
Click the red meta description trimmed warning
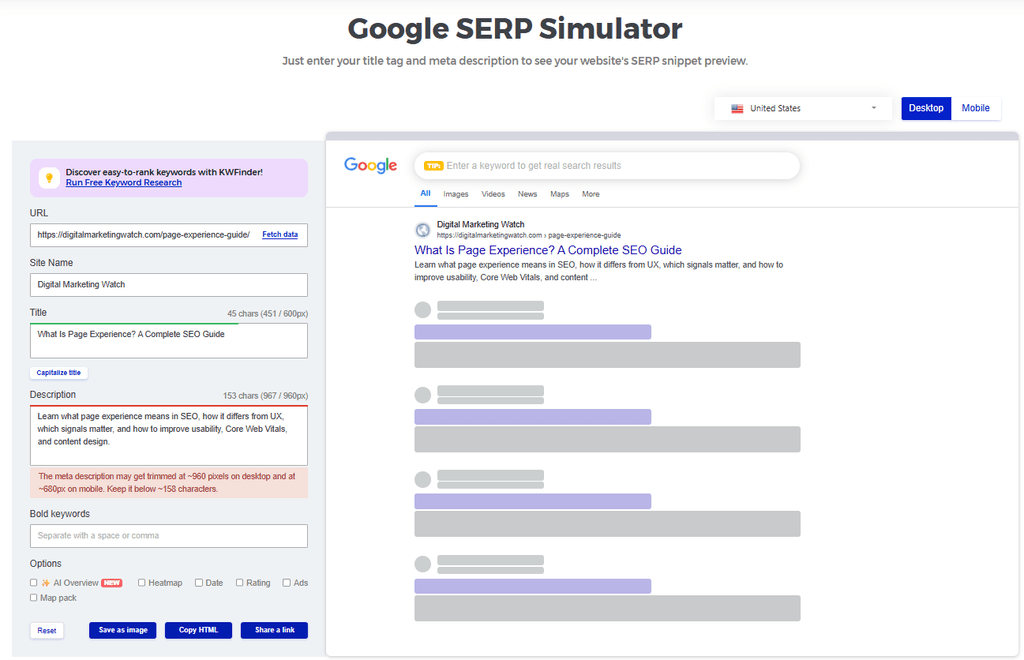coord(168,482)
